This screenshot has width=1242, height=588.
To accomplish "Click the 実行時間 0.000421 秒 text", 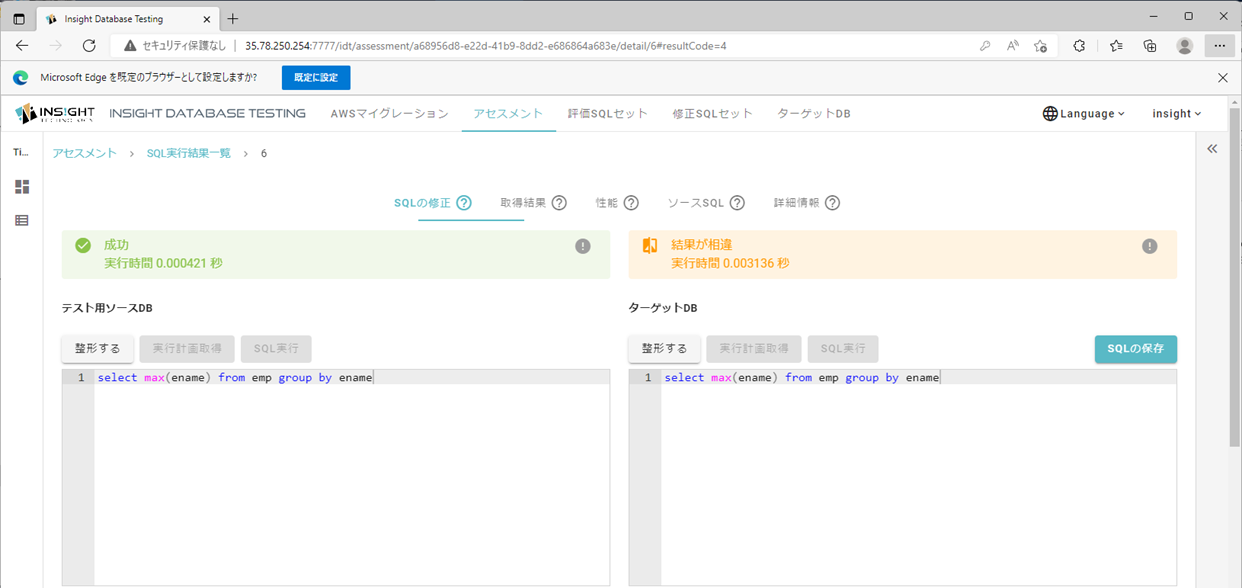I will click(x=163, y=263).
